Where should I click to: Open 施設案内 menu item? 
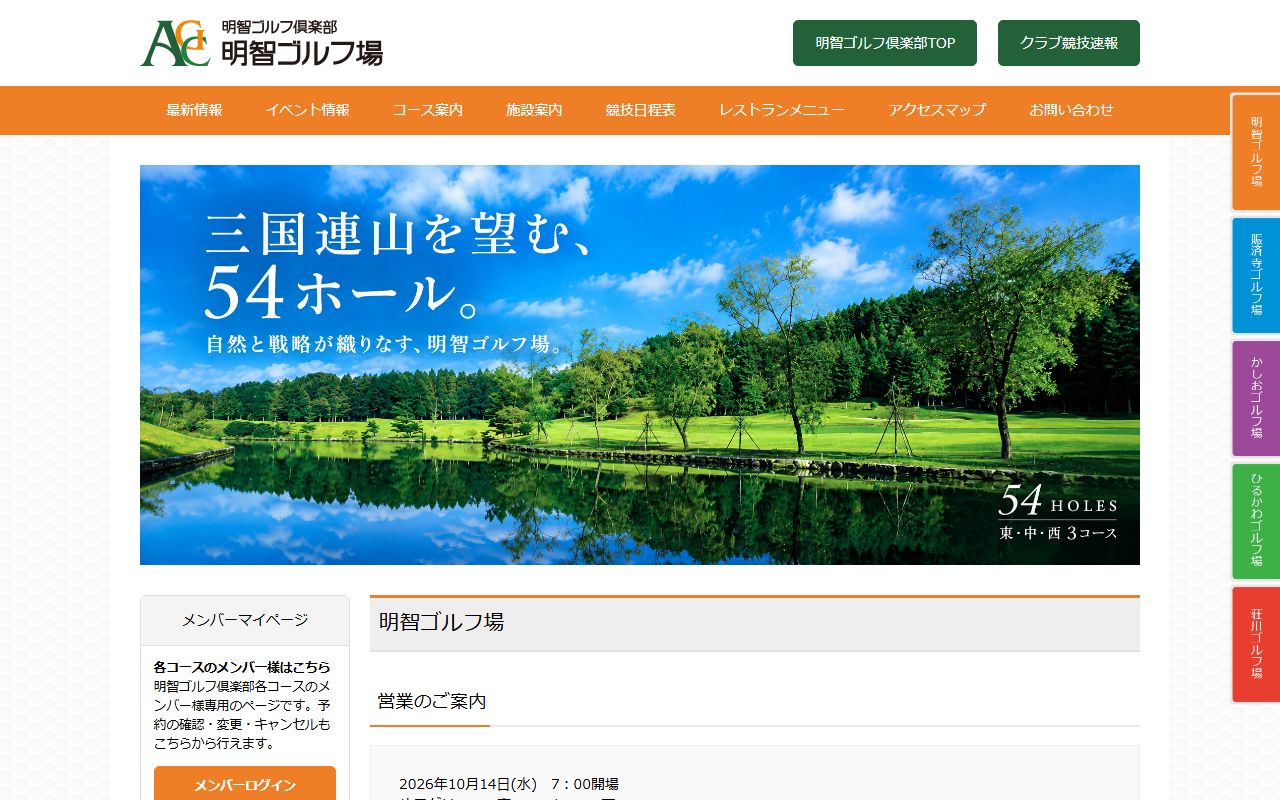[x=534, y=110]
